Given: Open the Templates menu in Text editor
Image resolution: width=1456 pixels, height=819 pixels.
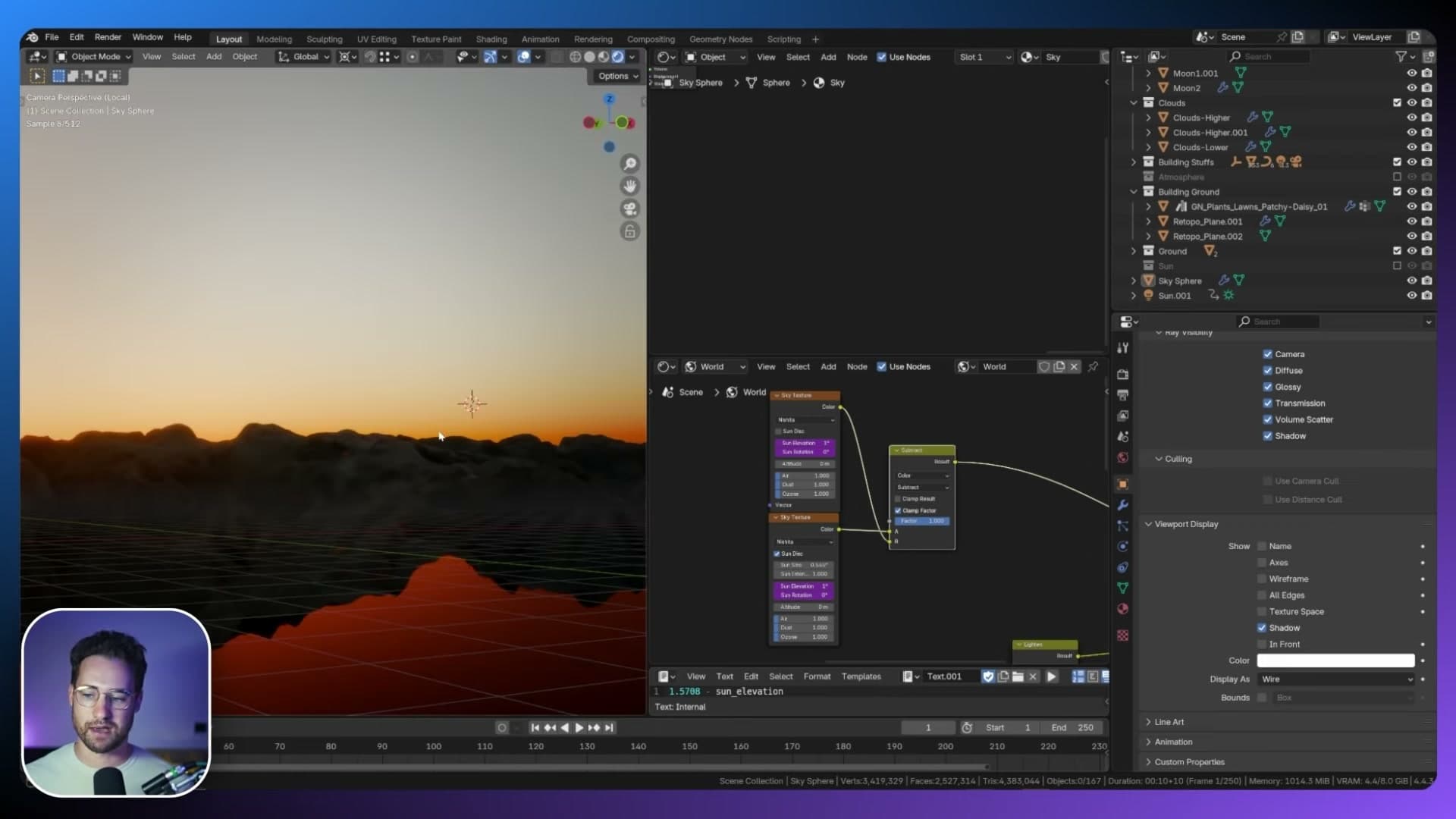Looking at the screenshot, I should pyautogui.click(x=861, y=676).
